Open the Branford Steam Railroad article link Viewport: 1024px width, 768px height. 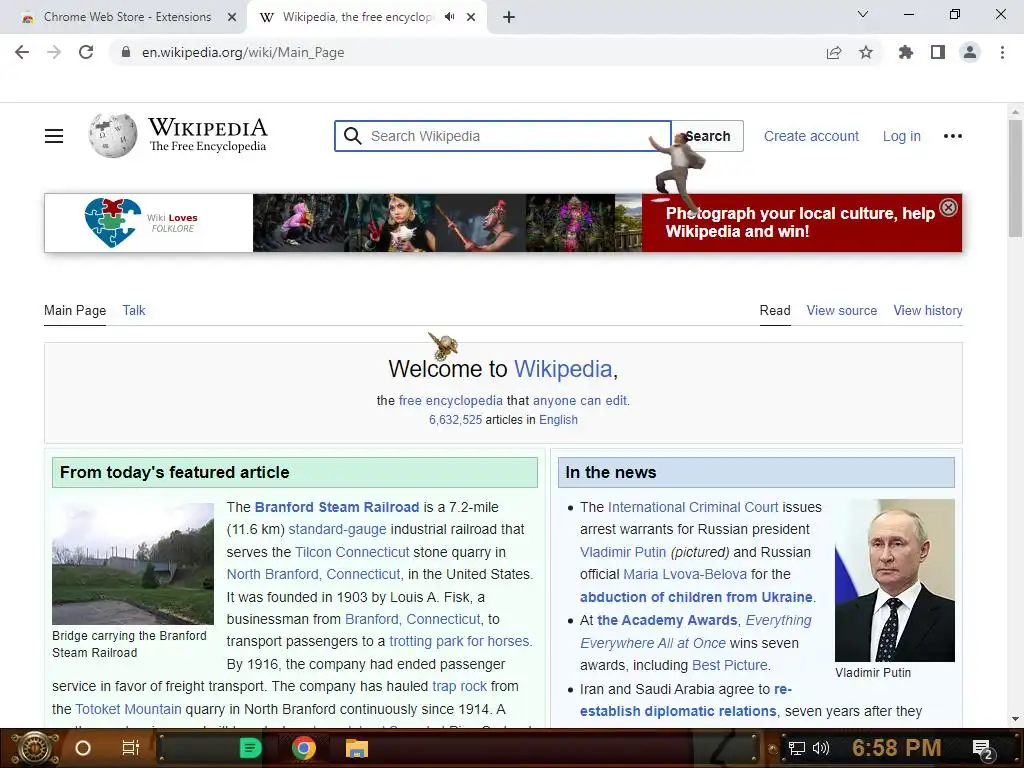337,507
